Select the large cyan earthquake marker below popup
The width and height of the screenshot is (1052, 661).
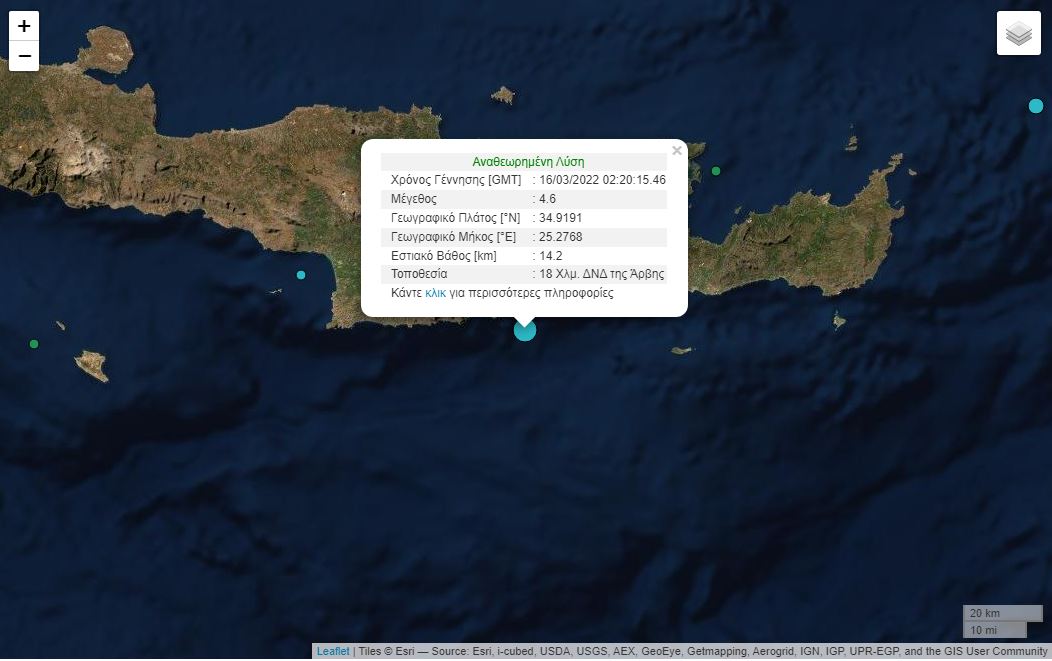pyautogui.click(x=525, y=330)
